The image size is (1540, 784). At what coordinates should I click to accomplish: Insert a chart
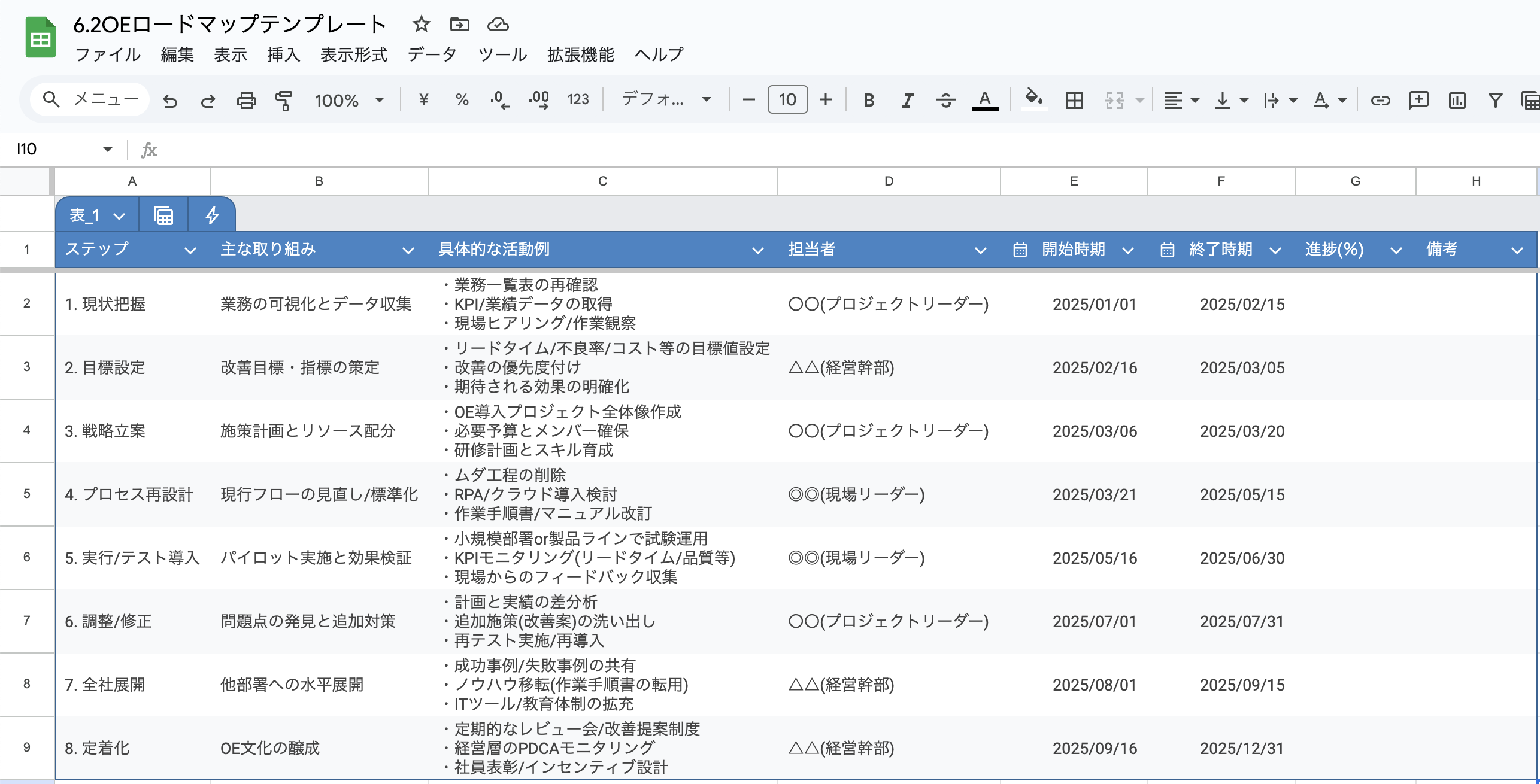pyautogui.click(x=1457, y=99)
